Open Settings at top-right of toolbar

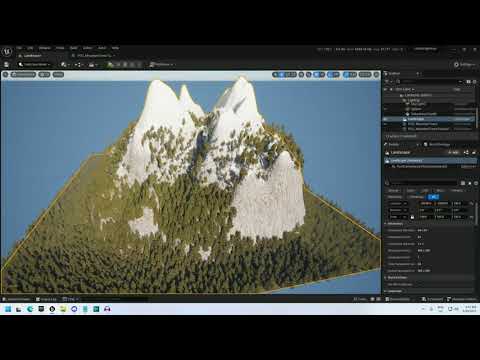464,64
